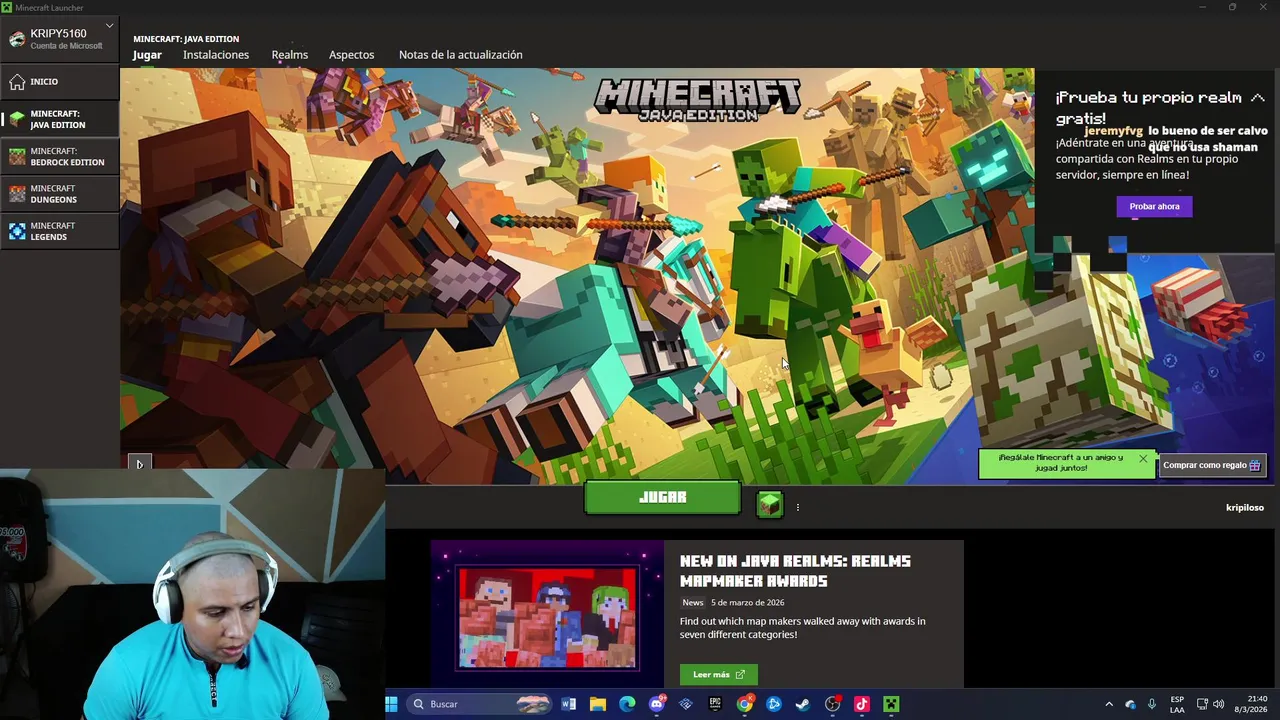The image size is (1280, 720).
Task: Click the ESP LAA language indicator
Action: click(1177, 704)
